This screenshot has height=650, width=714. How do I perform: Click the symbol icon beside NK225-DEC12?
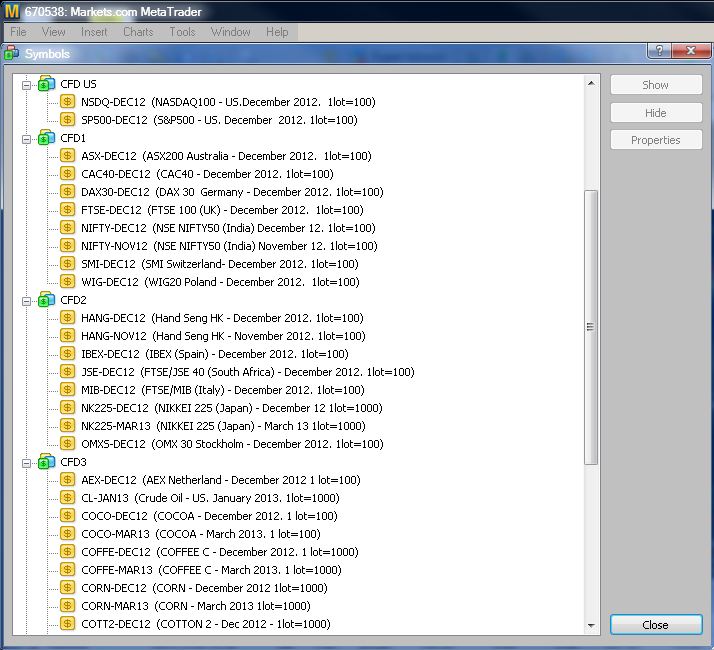[67, 408]
